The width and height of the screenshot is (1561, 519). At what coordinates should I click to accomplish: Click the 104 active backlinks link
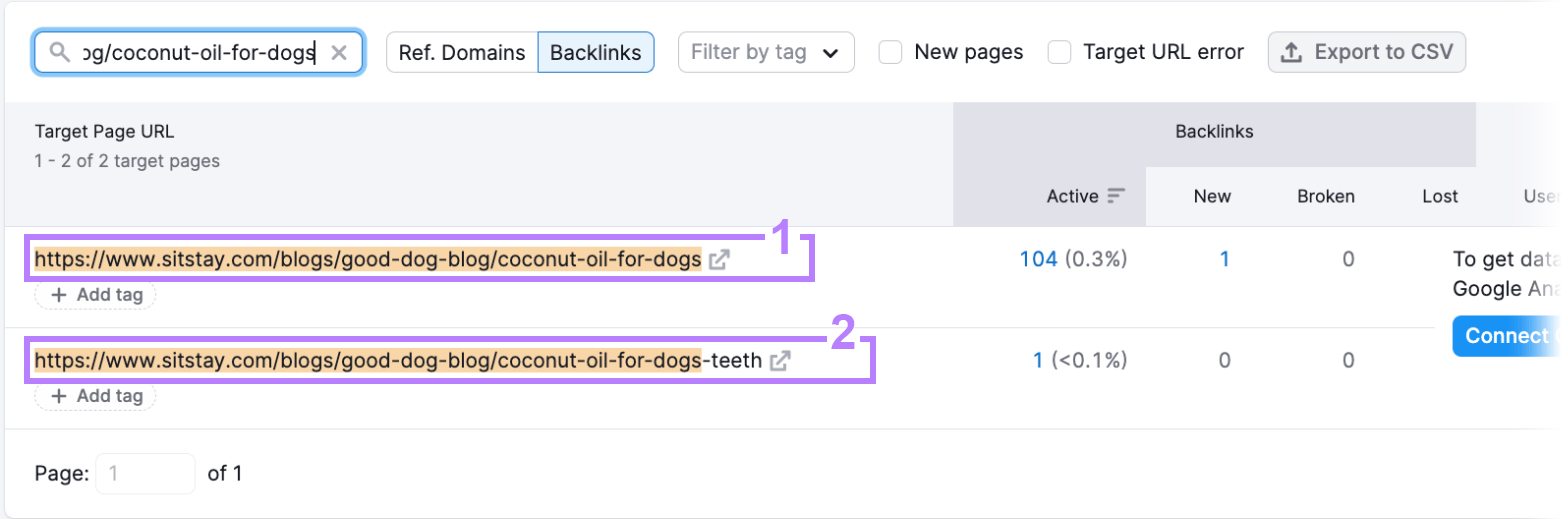click(x=1038, y=260)
